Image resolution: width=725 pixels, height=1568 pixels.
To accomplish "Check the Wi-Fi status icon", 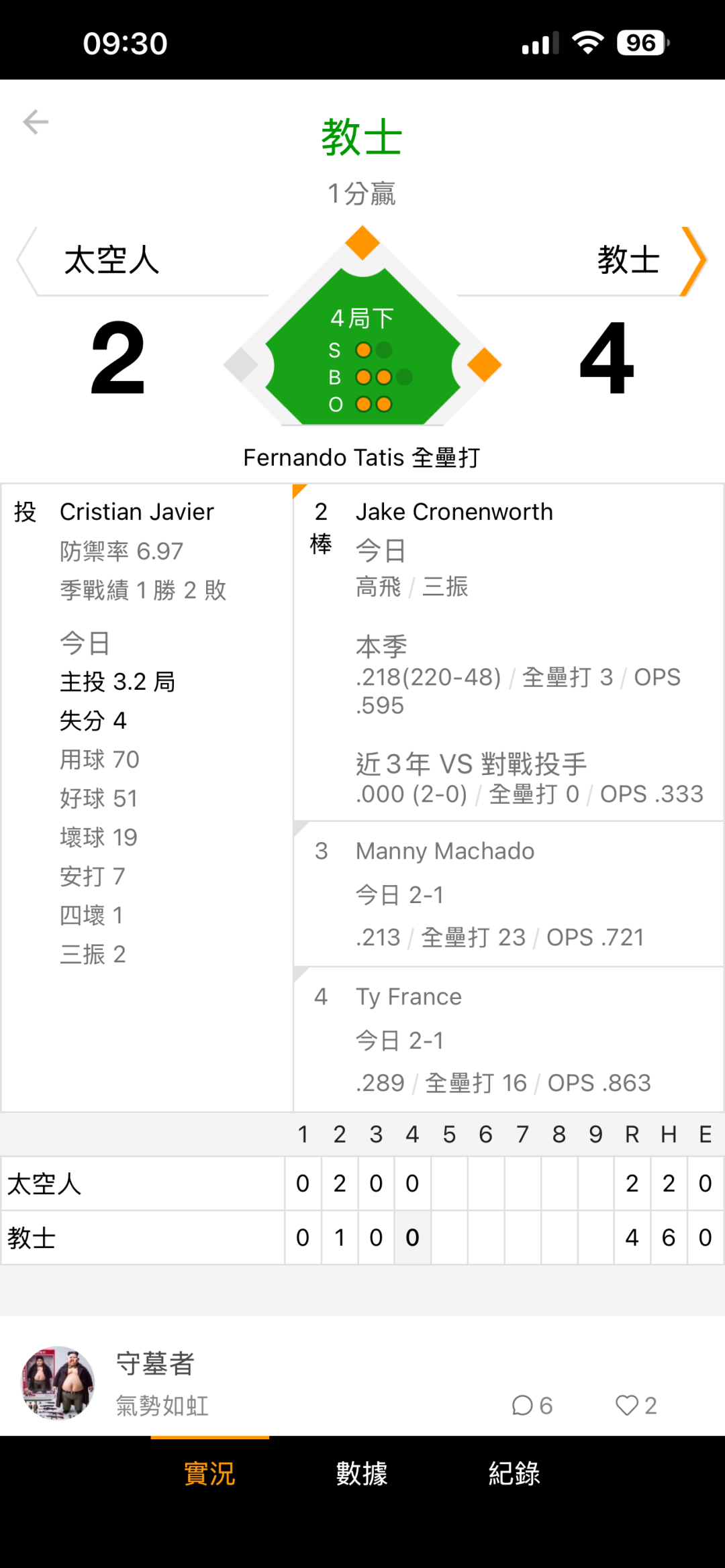I will click(x=588, y=44).
